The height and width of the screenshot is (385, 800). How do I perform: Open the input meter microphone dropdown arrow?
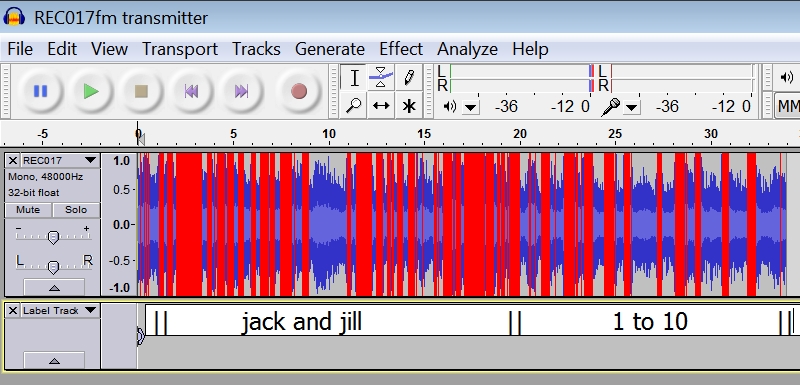(631, 107)
